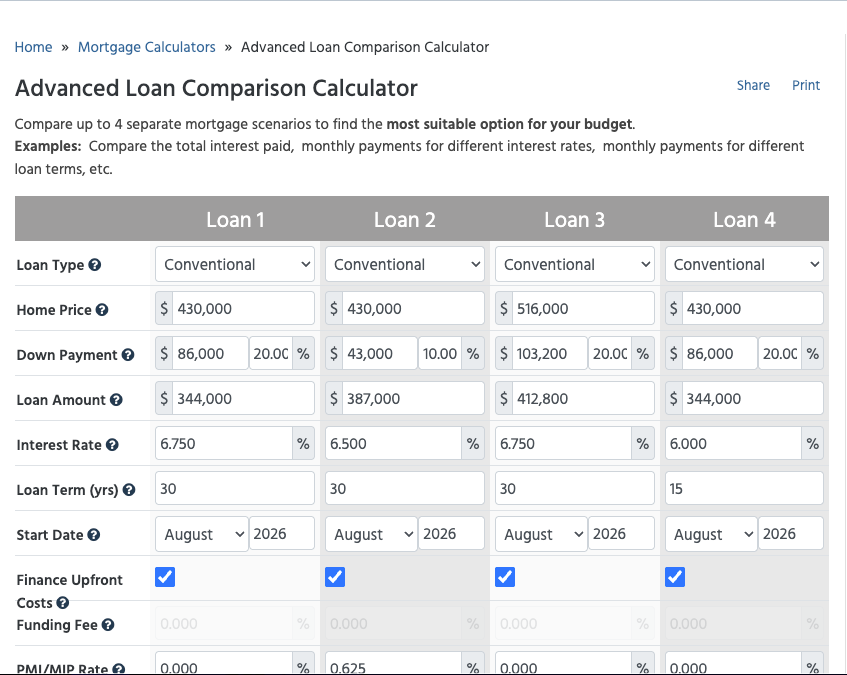Edit Loan 1 Home Price field

[243, 308]
